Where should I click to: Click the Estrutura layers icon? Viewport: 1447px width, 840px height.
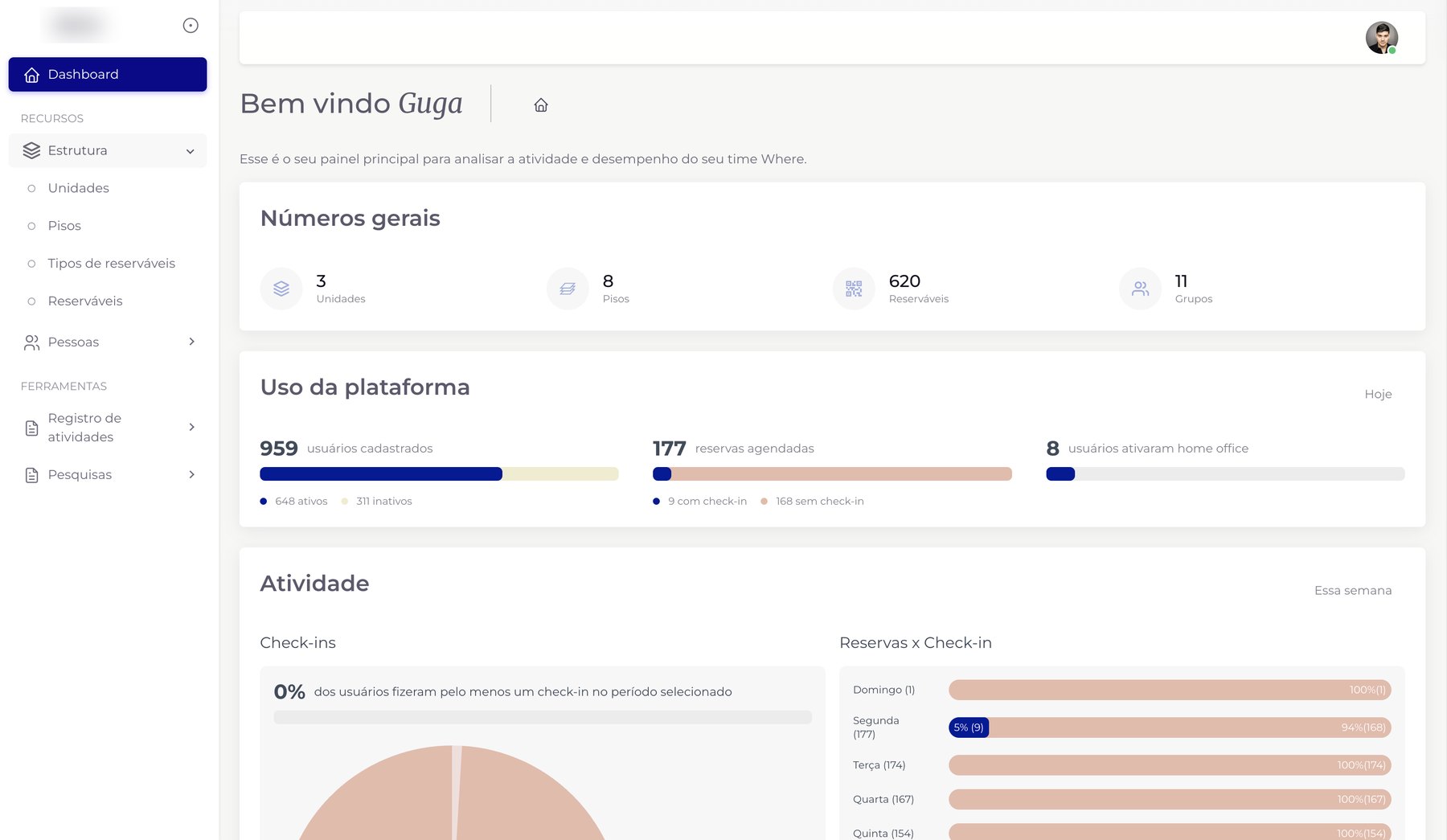[x=31, y=150]
